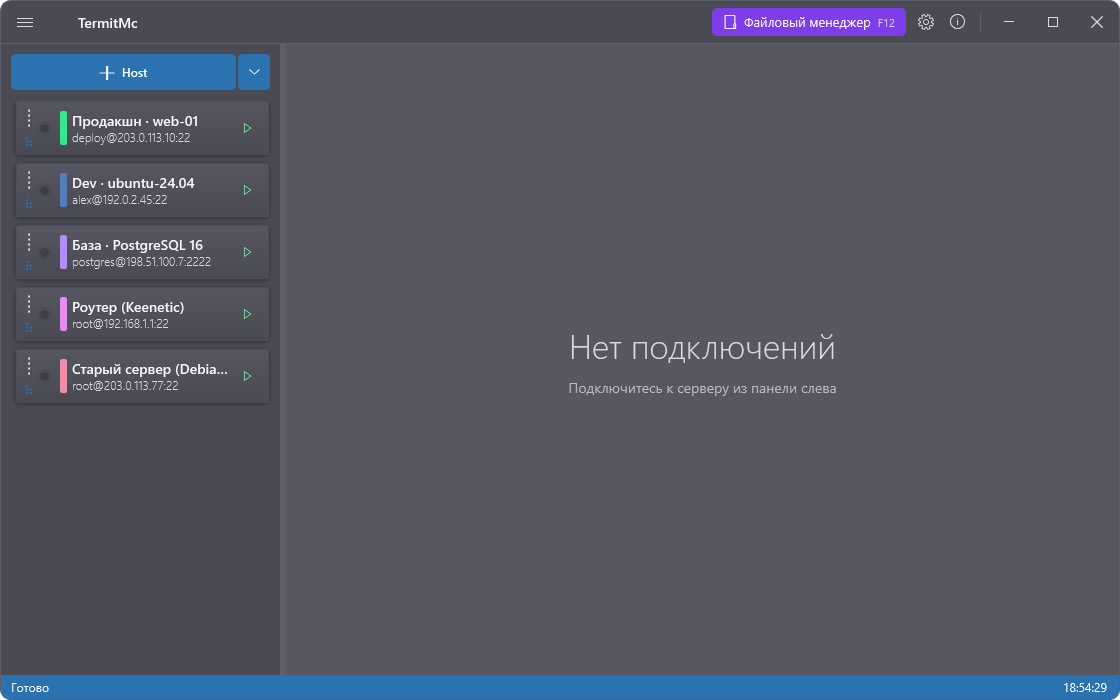Click pink color bar of Старый сервер
The width and height of the screenshot is (1120, 700).
(64, 376)
